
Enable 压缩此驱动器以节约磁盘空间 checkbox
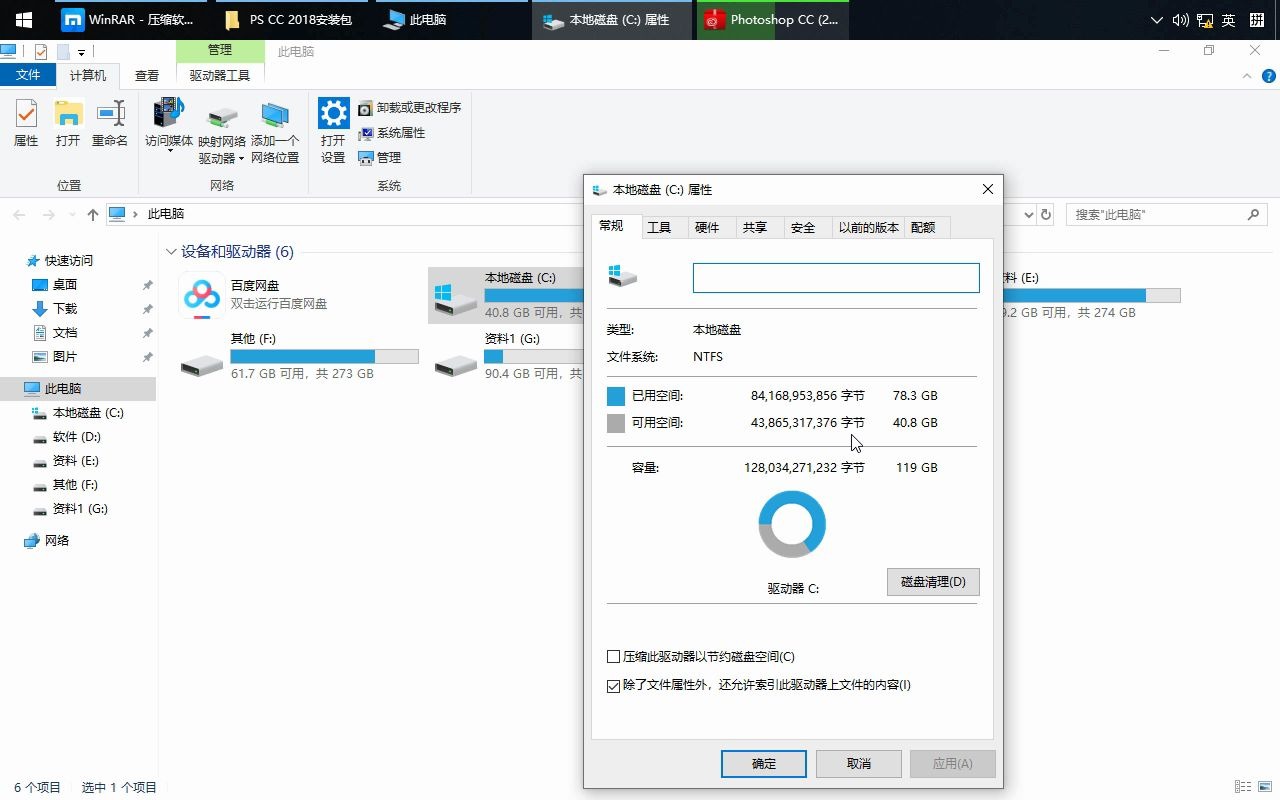[614, 656]
